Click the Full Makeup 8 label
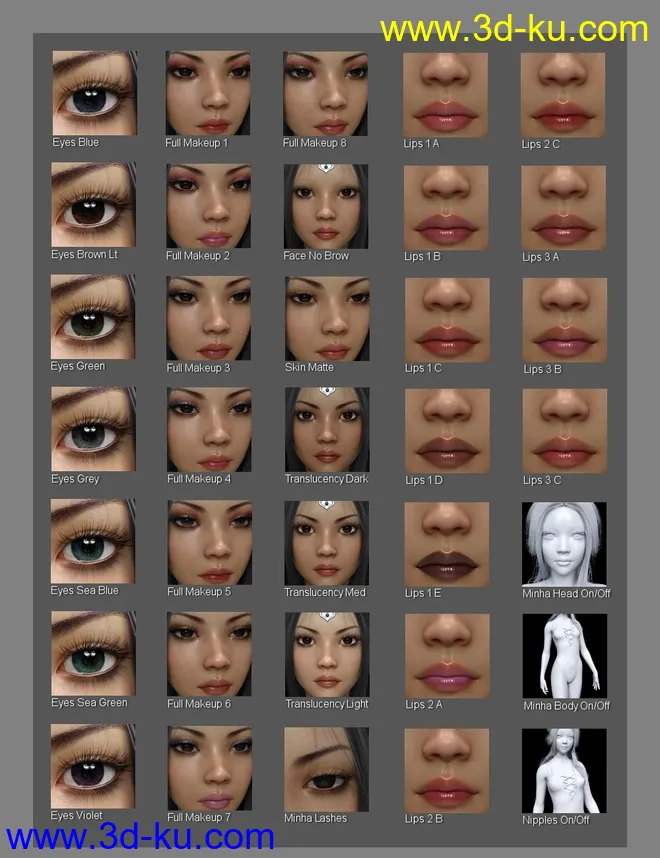Screen dimensions: 660x858 pos(314,143)
